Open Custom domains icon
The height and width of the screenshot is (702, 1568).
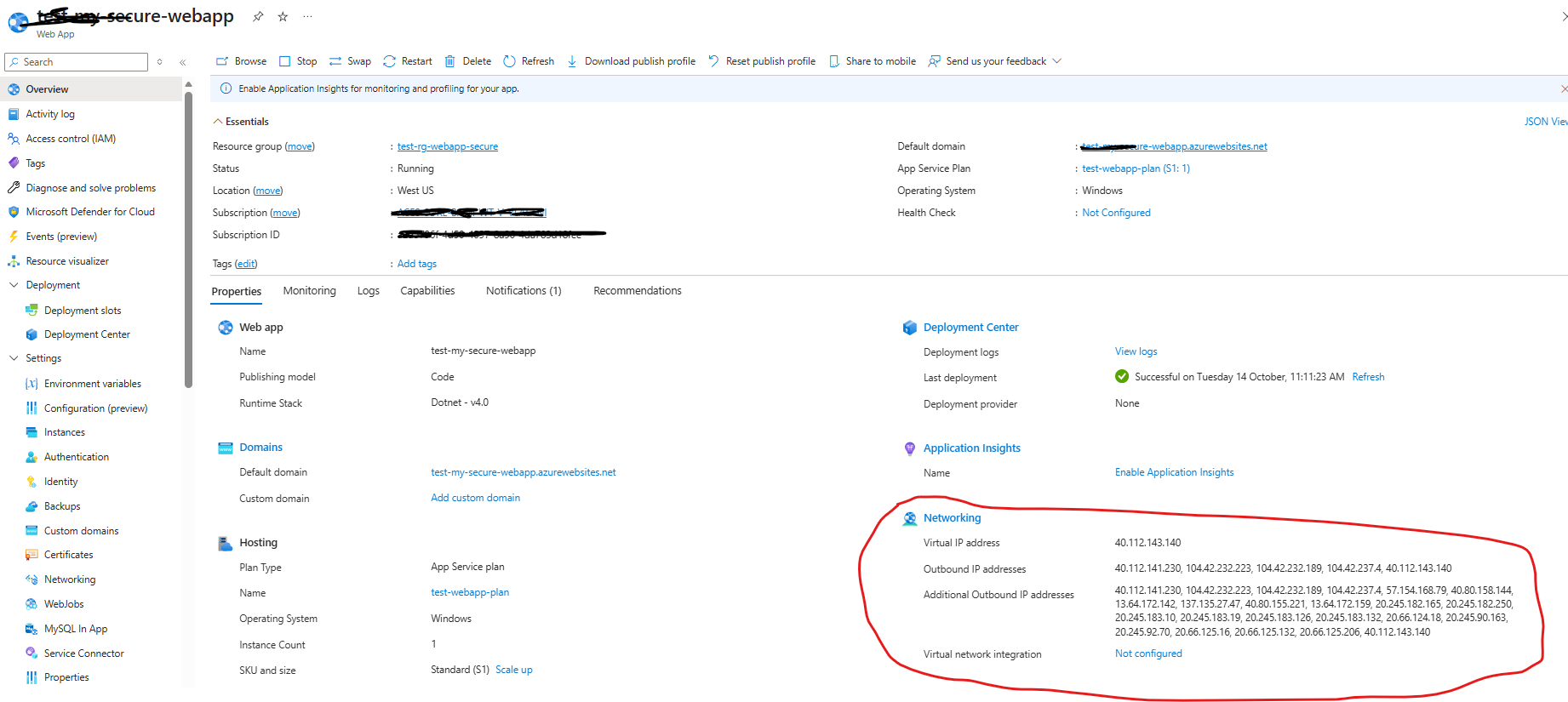click(31, 531)
